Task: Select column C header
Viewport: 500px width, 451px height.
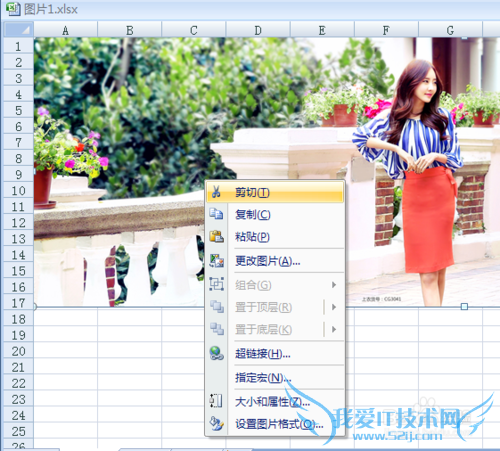Action: 194,30
